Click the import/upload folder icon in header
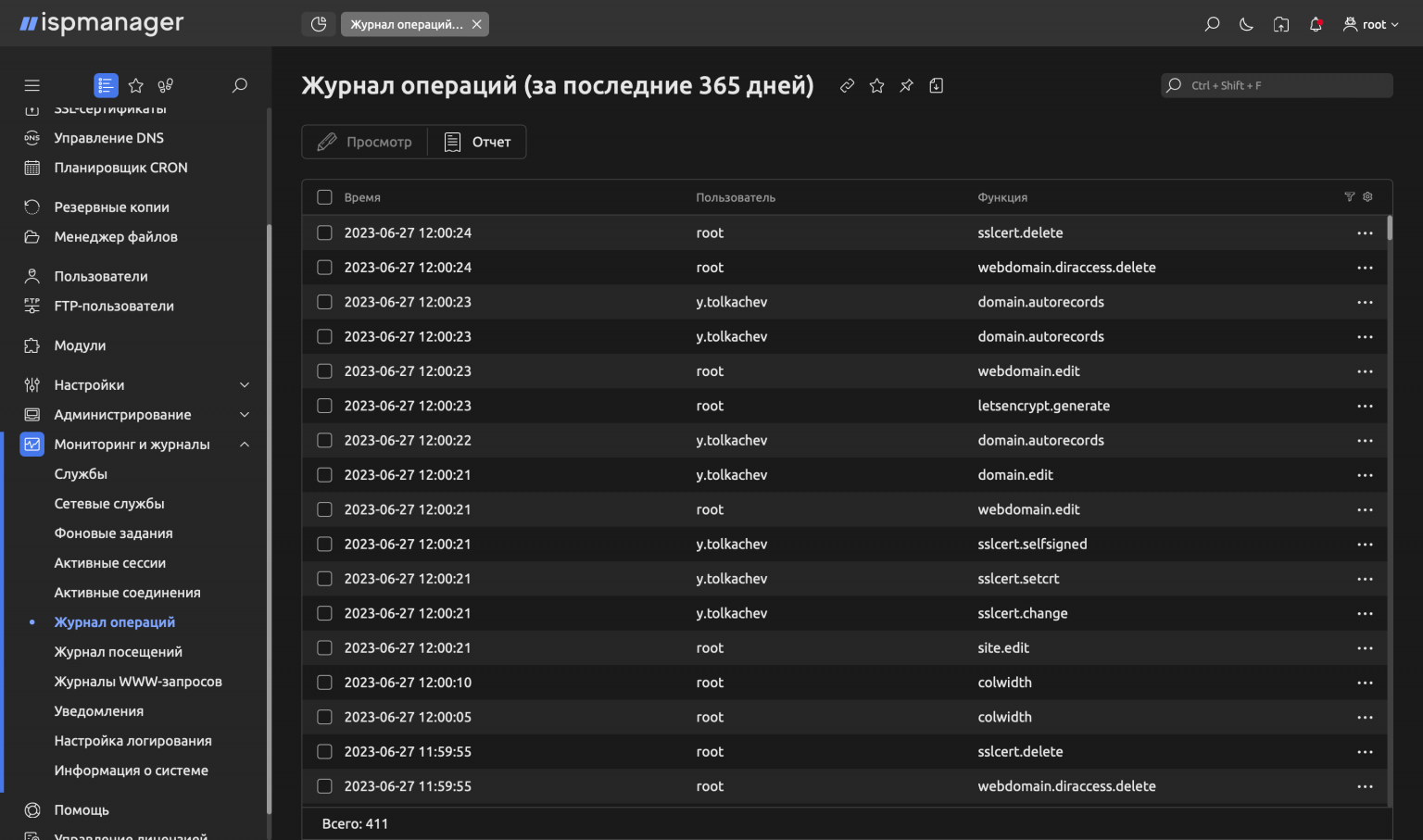This screenshot has height=840, width=1423. (x=1281, y=24)
